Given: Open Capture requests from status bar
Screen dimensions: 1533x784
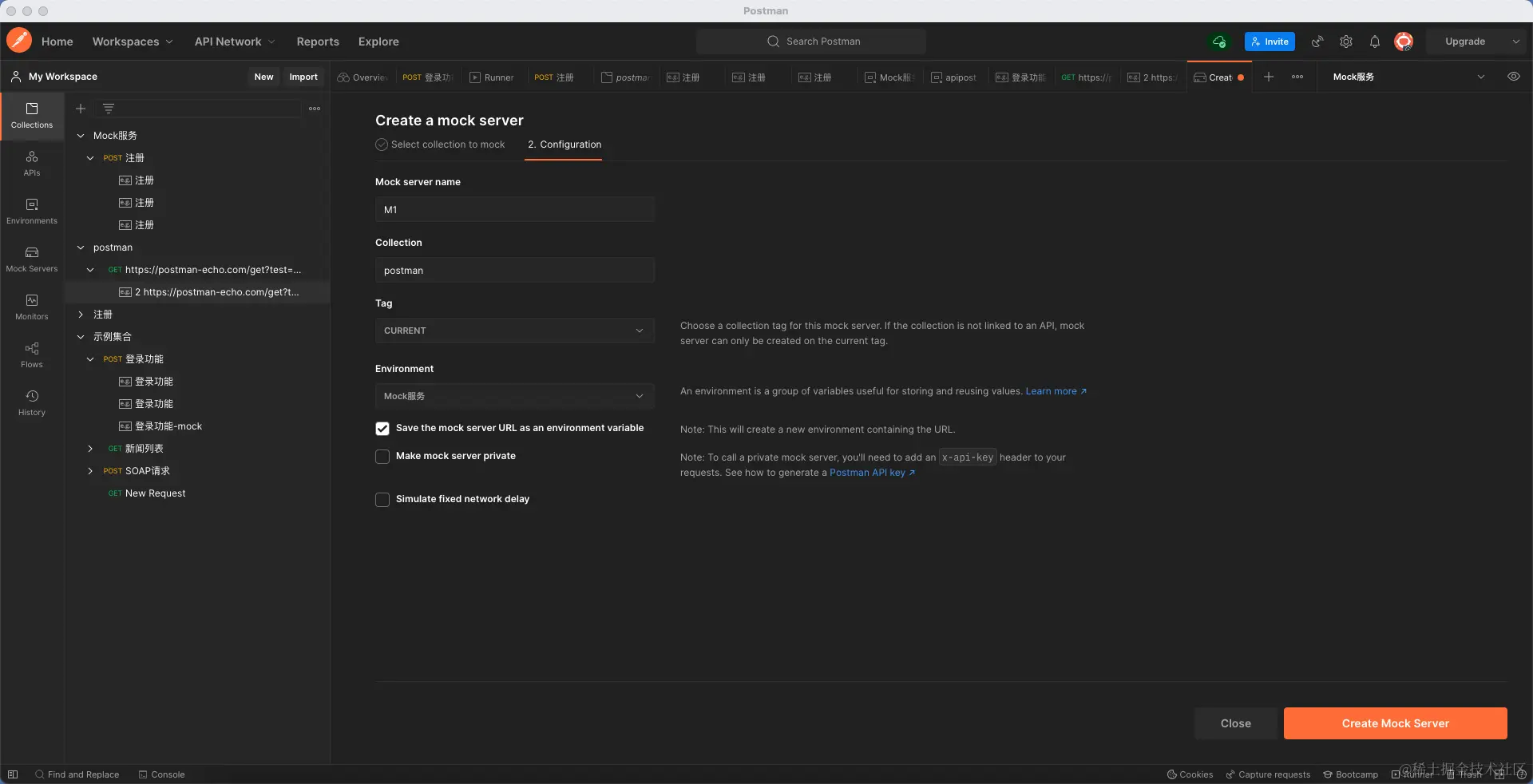Looking at the screenshot, I should pos(1268,774).
